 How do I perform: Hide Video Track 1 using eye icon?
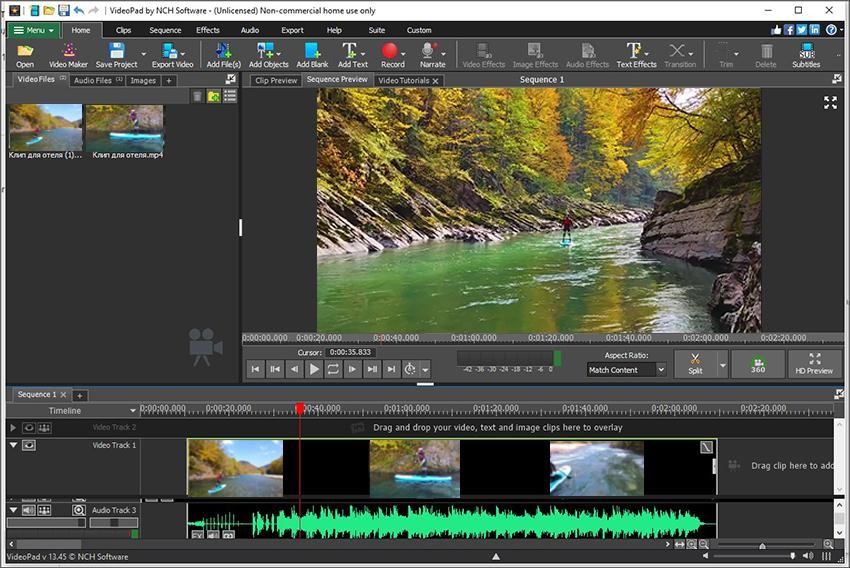pyautogui.click(x=29, y=445)
